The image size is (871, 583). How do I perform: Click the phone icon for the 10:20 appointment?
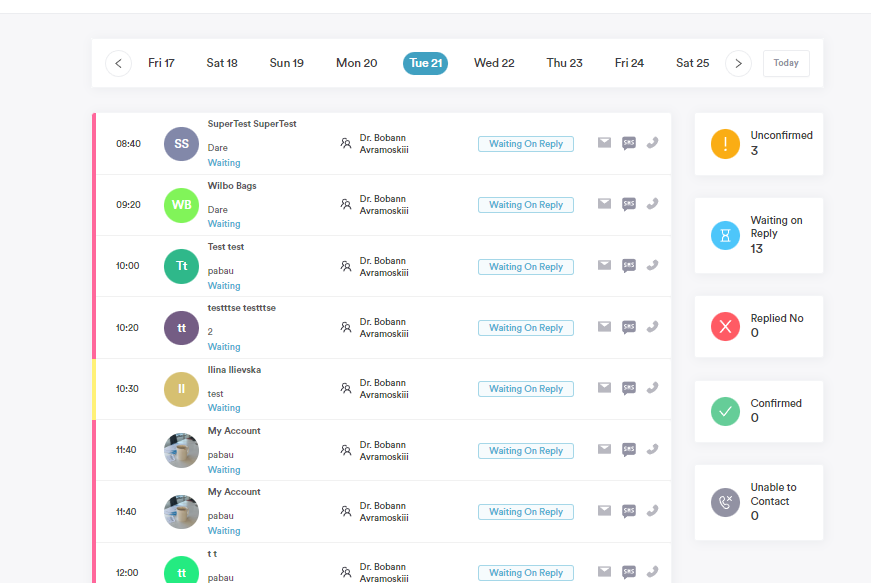pos(652,327)
